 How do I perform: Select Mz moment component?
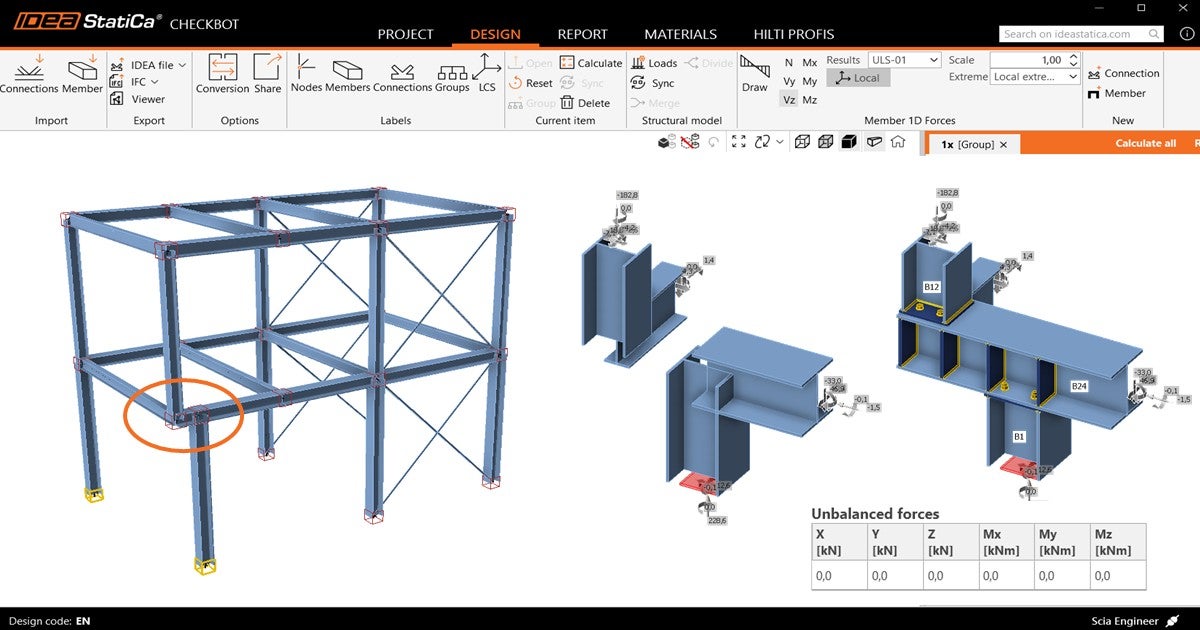(810, 99)
